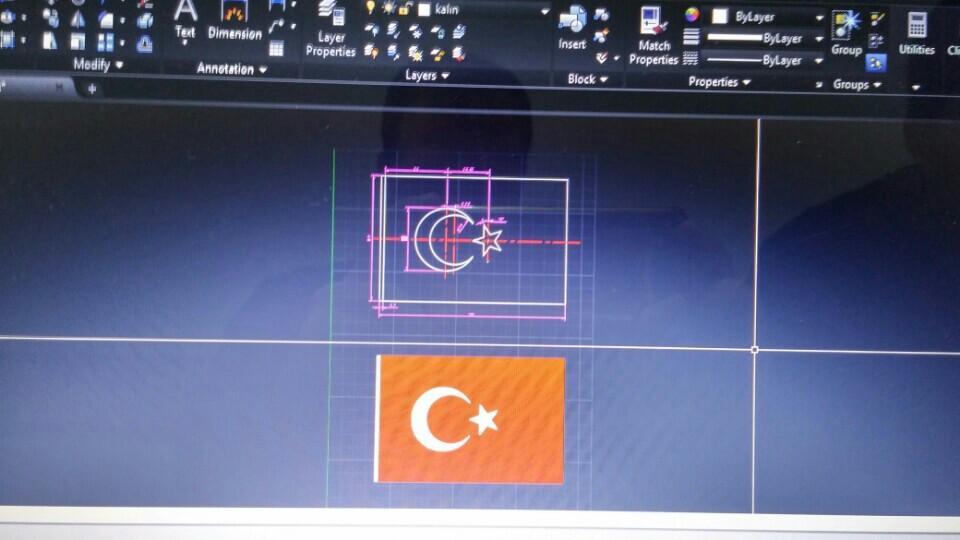960x540 pixels.
Task: Open the object color ByLayer dropdown
Action: pos(819,18)
